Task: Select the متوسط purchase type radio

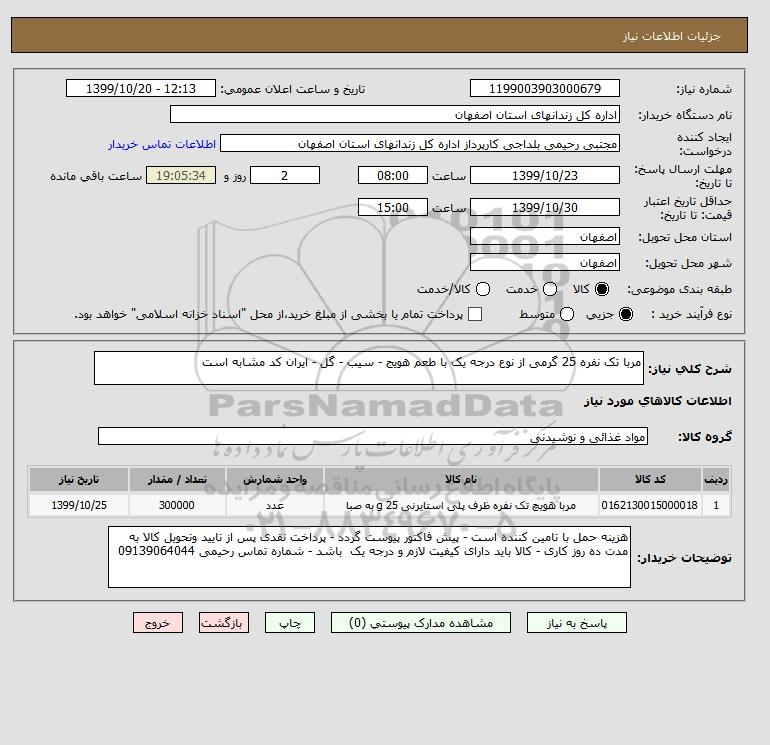Action: point(567,314)
